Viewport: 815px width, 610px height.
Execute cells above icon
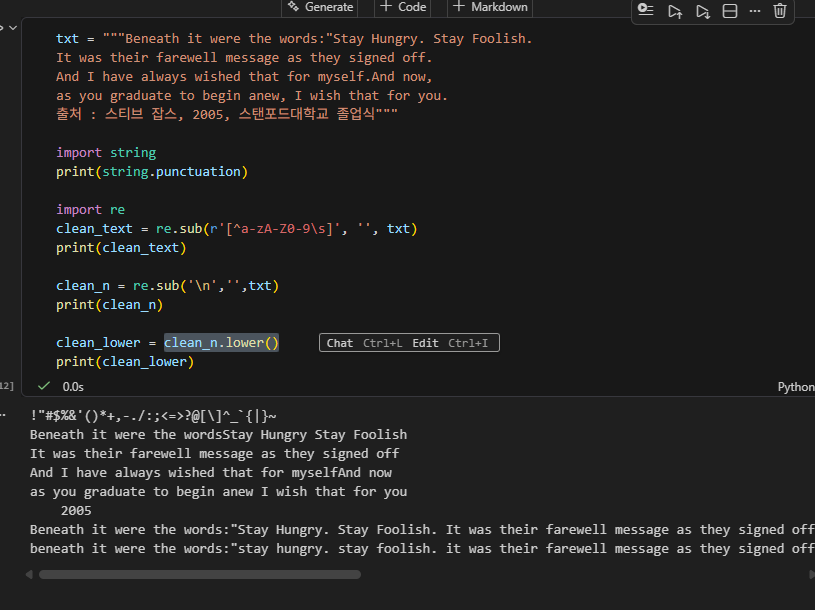pos(675,11)
